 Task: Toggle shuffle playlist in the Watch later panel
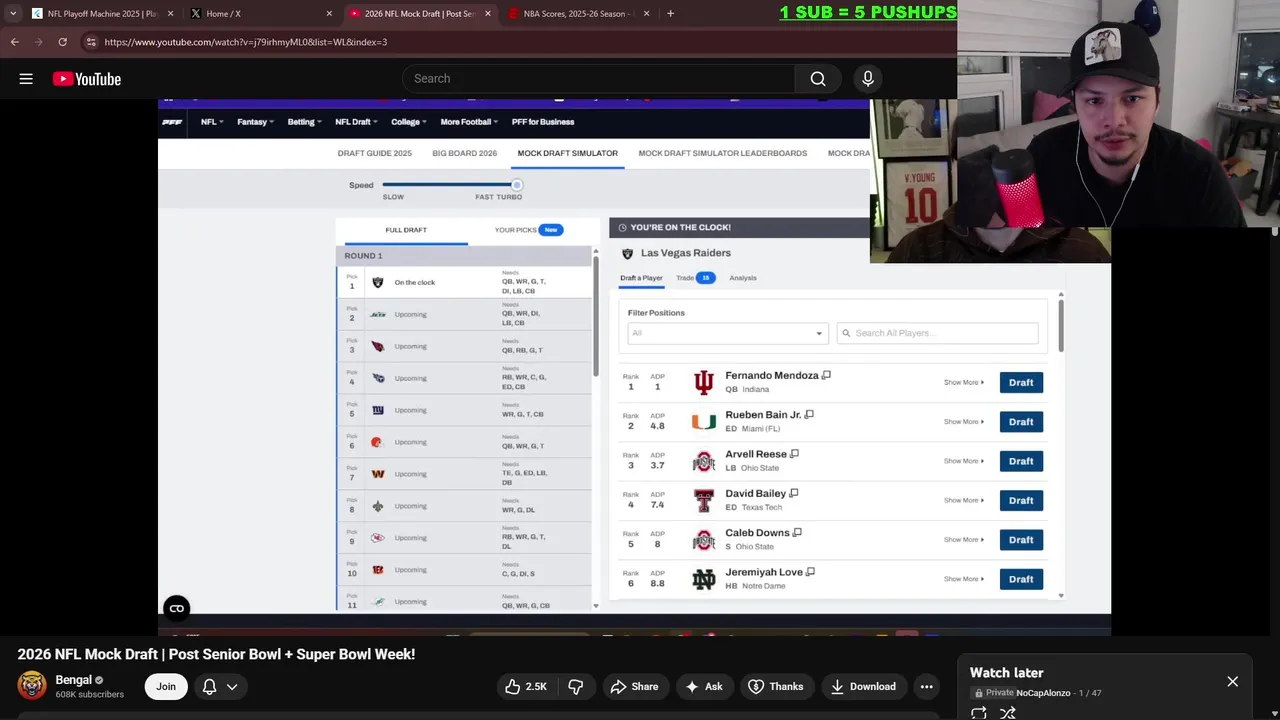[1008, 713]
